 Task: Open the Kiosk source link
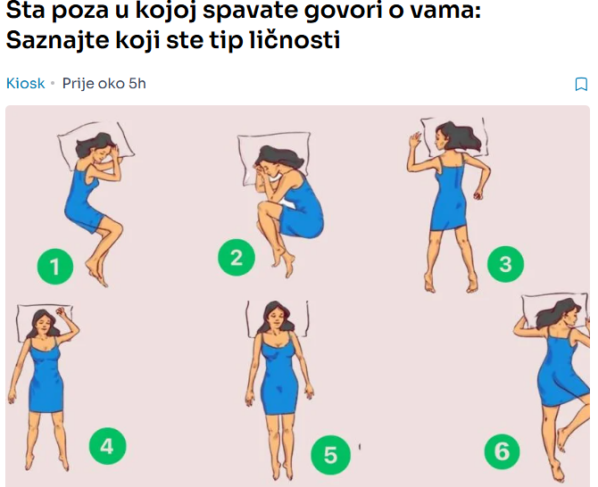25,84
